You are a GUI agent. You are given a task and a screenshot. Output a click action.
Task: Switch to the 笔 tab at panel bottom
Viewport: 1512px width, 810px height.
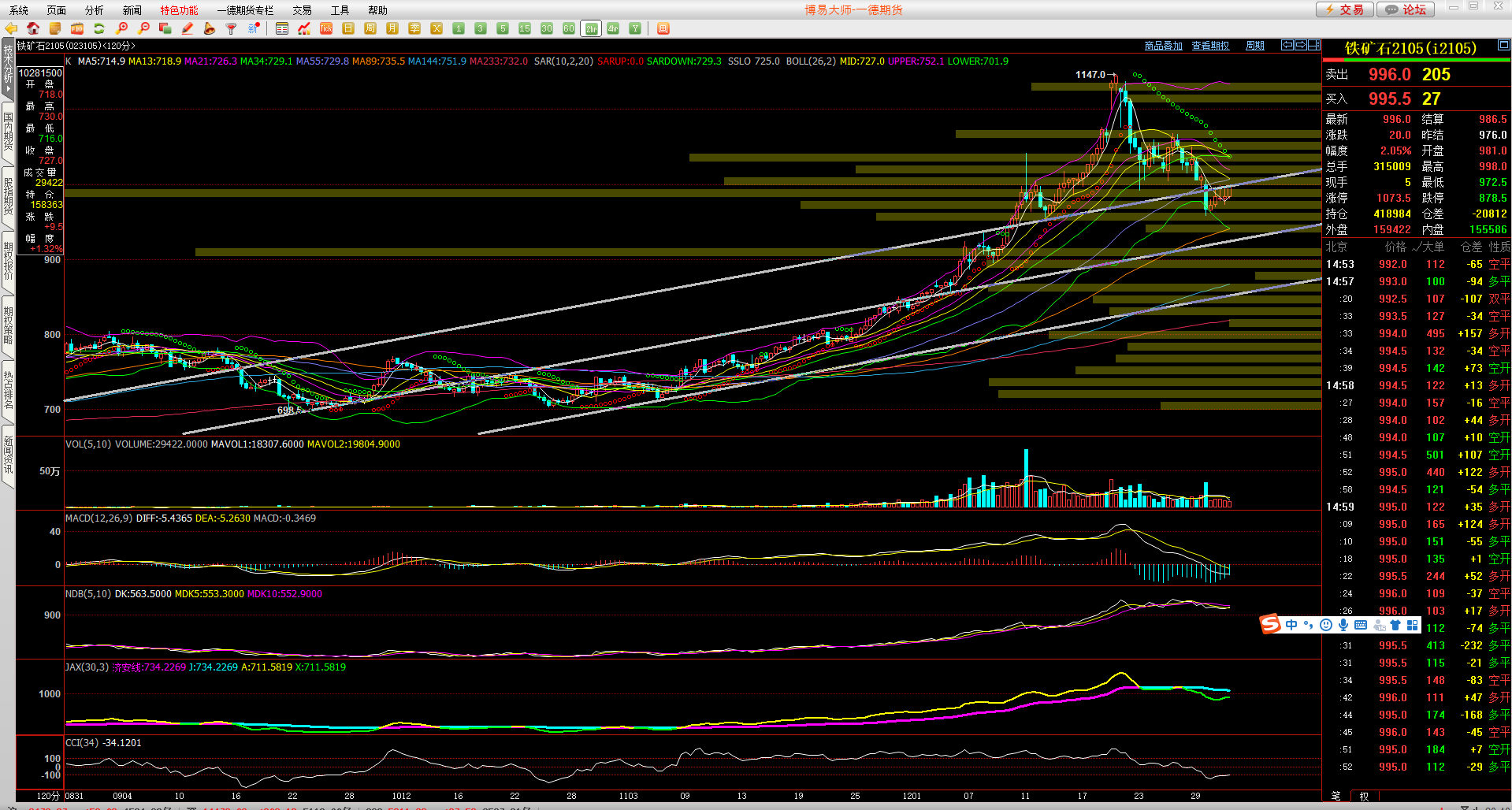tap(1336, 796)
